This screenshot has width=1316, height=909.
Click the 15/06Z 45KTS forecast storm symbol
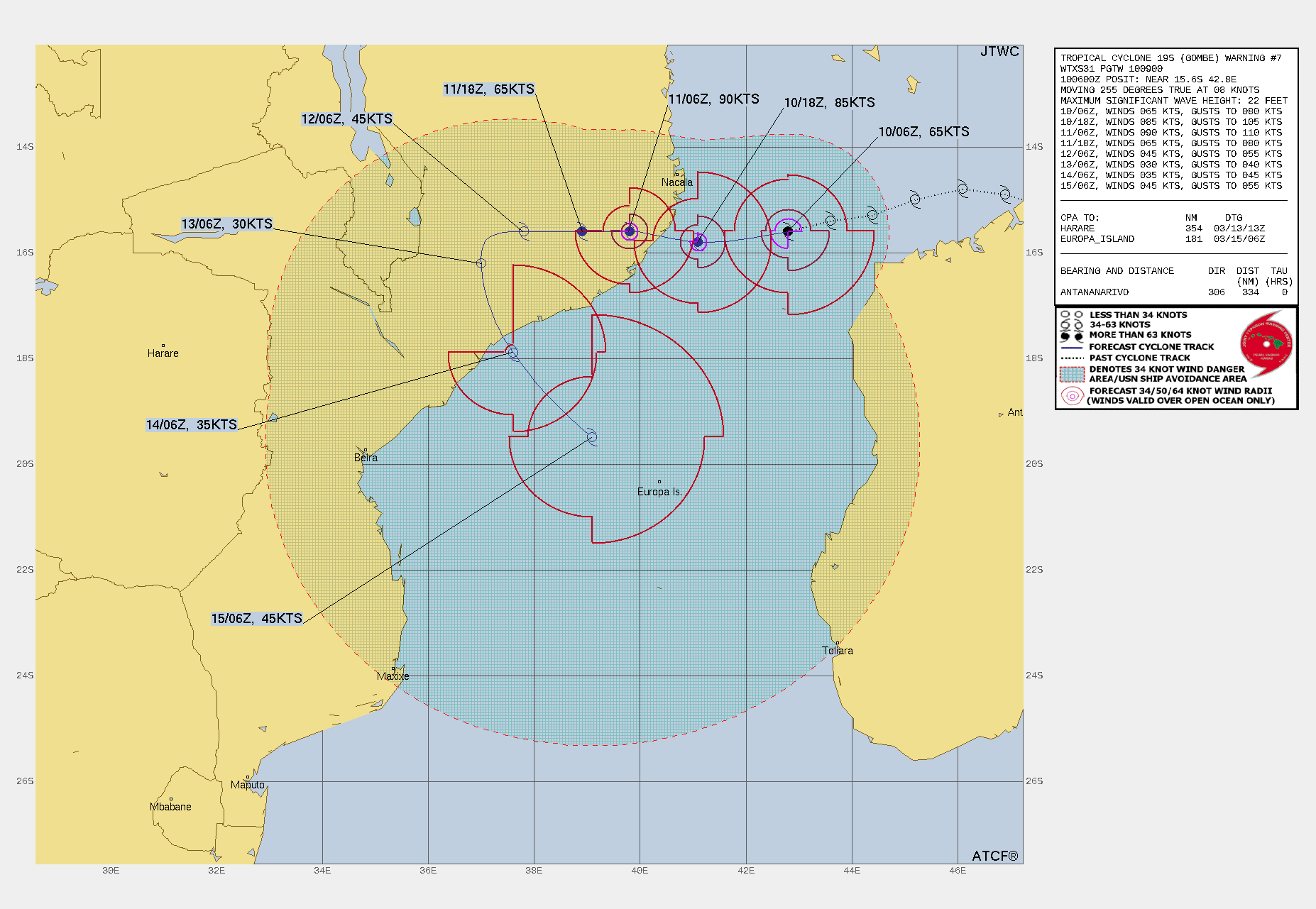pos(592,437)
